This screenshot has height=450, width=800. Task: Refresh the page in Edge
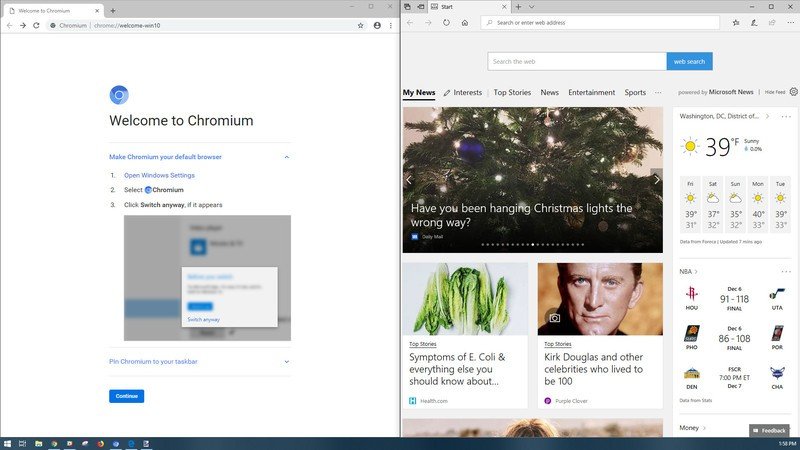click(x=446, y=22)
